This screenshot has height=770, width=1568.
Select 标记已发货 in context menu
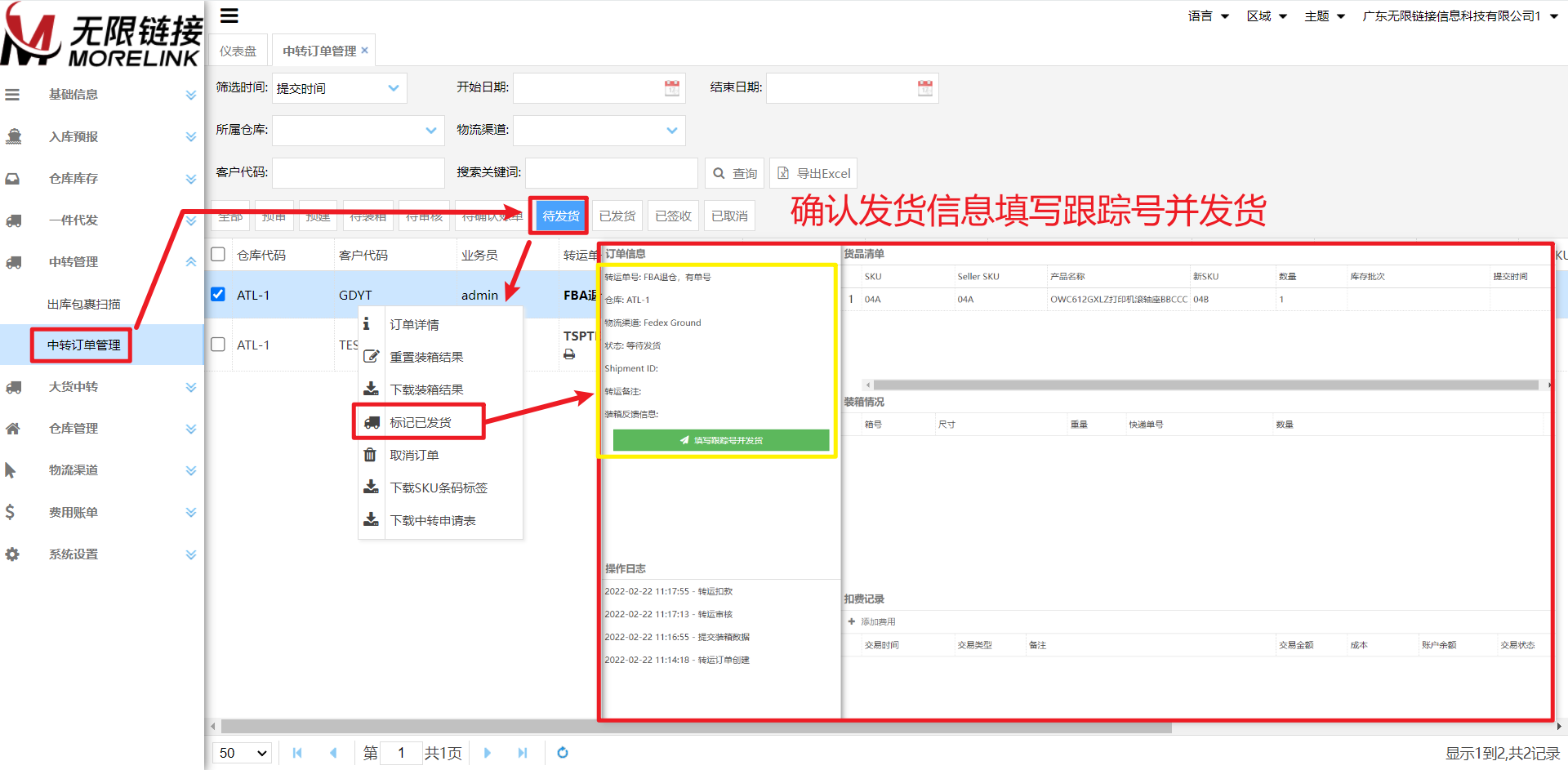point(420,422)
